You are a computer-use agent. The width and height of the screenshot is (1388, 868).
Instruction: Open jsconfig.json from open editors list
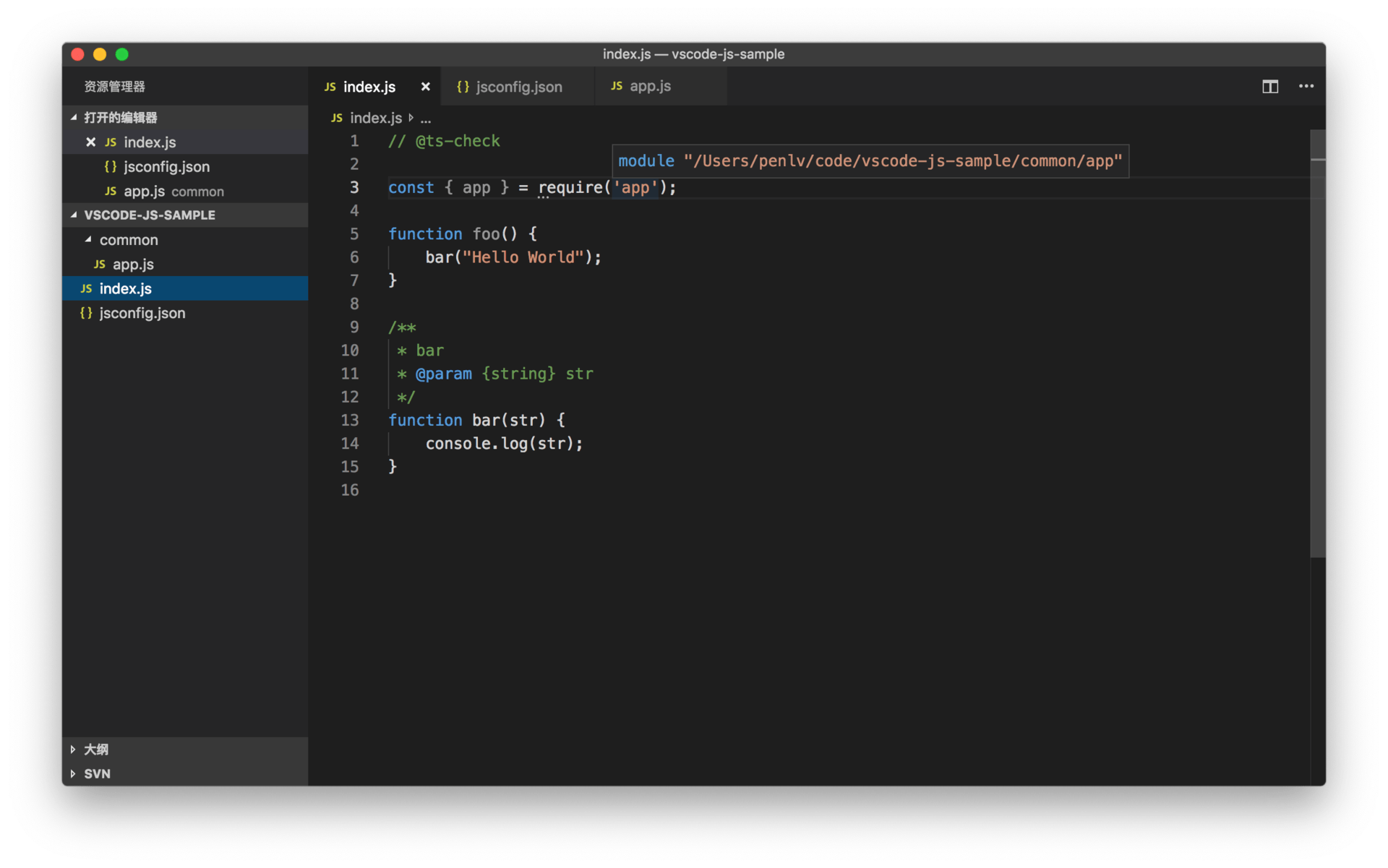186,167
